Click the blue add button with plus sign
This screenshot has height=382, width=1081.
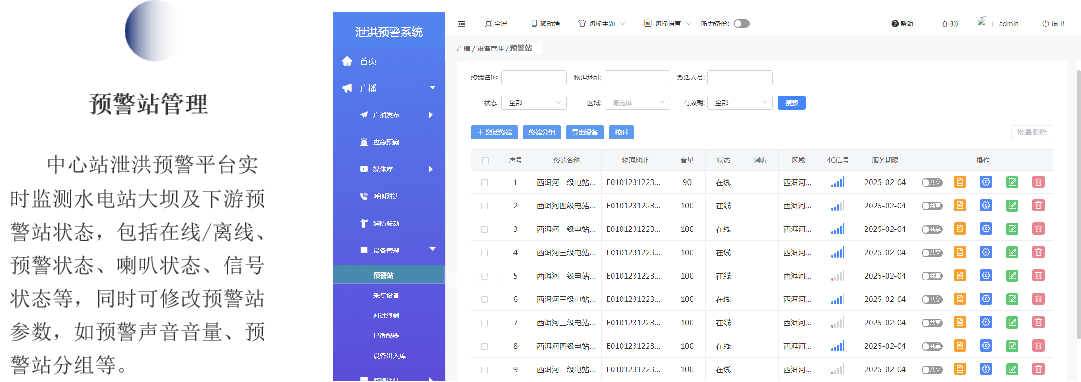coord(495,132)
